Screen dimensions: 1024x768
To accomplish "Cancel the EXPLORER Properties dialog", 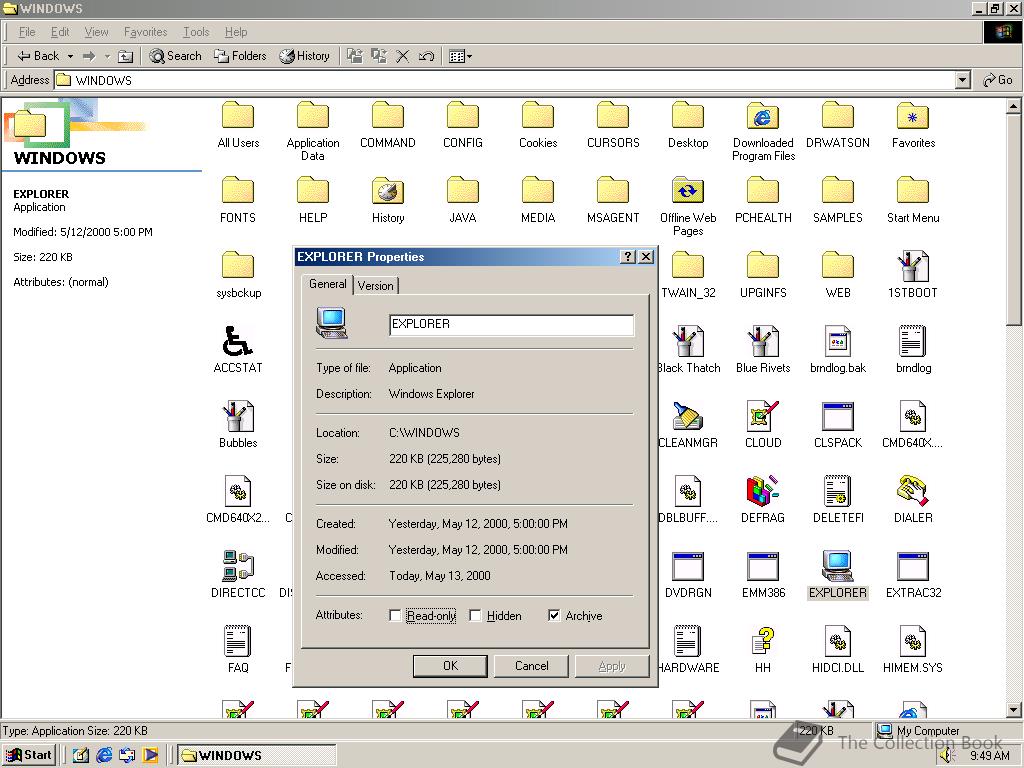I will click(530, 665).
